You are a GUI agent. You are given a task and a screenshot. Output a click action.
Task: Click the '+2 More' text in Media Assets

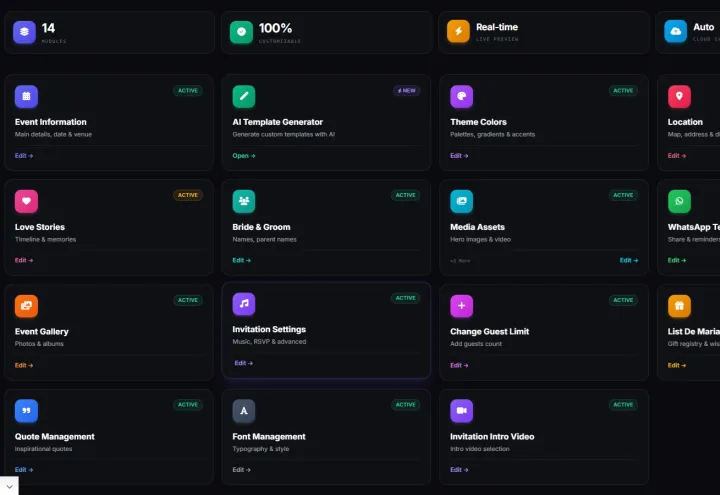click(x=460, y=261)
